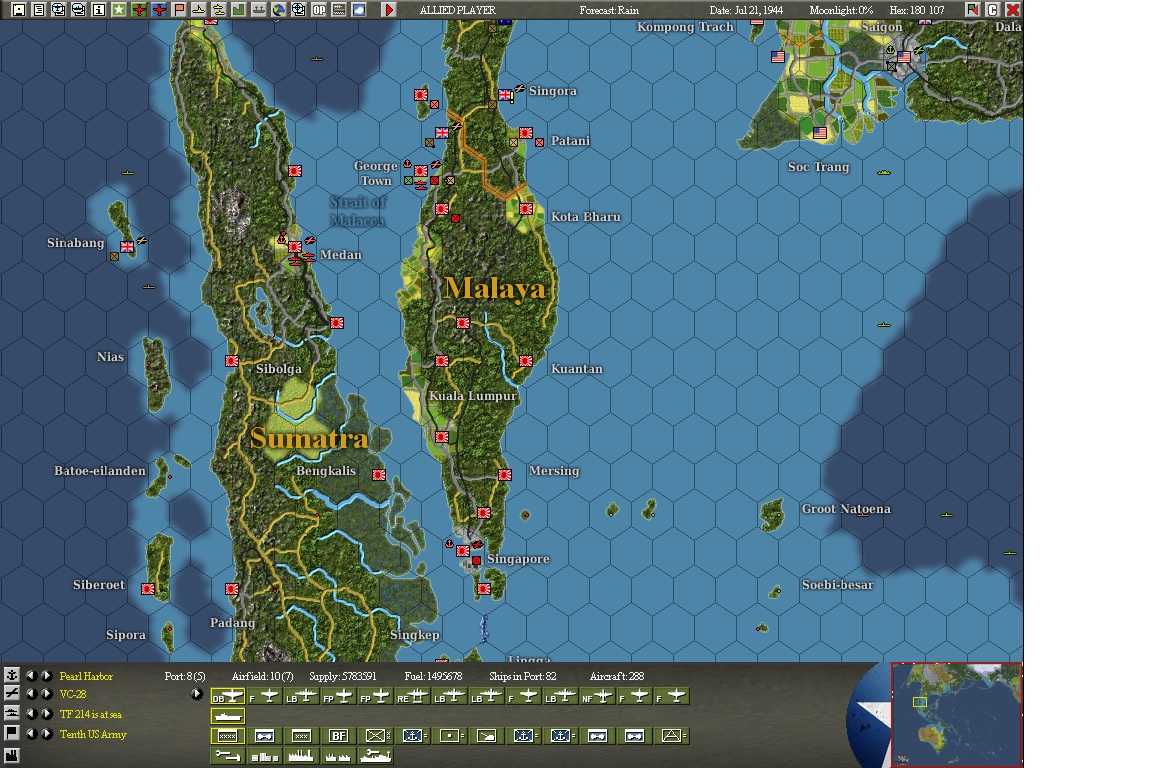This screenshot has height=768, width=1152.
Task: Click the 'Moonlight: 0%' status text
Action: pos(841,10)
